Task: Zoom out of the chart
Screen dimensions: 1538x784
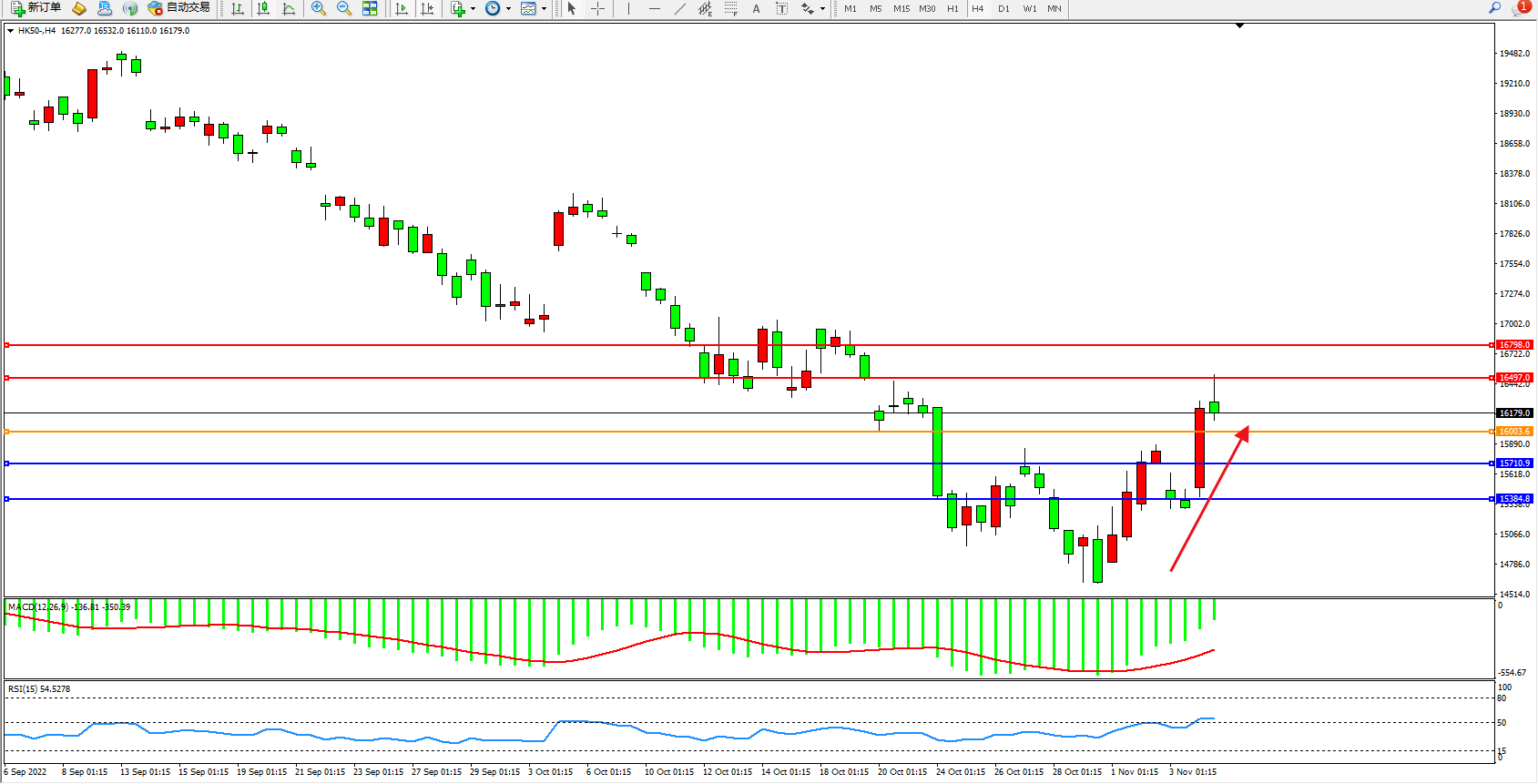Action: (344, 8)
